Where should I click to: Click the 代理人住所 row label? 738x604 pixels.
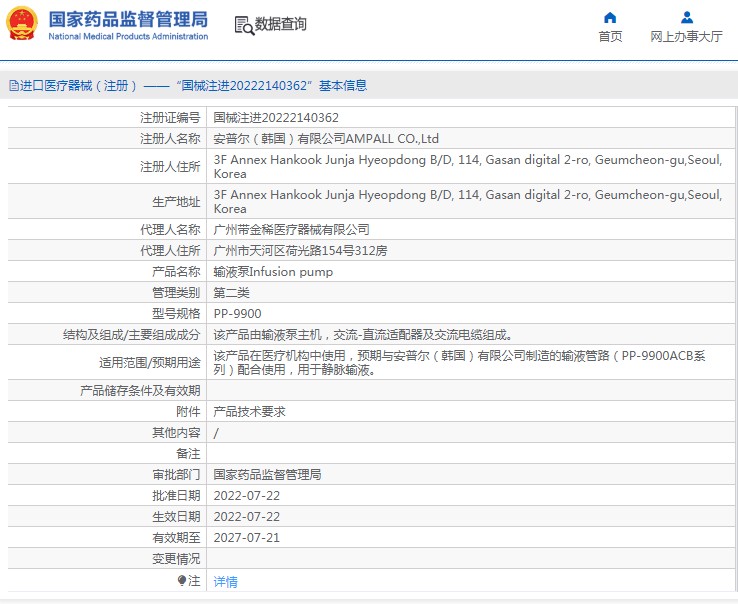click(170, 250)
